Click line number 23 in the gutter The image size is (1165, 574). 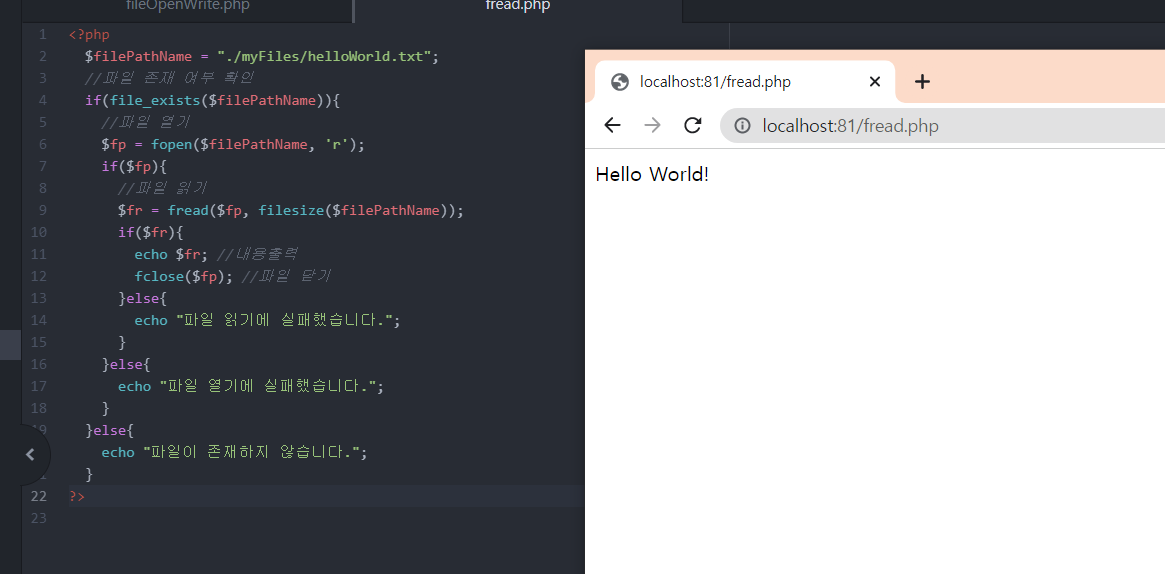pyautogui.click(x=38, y=518)
